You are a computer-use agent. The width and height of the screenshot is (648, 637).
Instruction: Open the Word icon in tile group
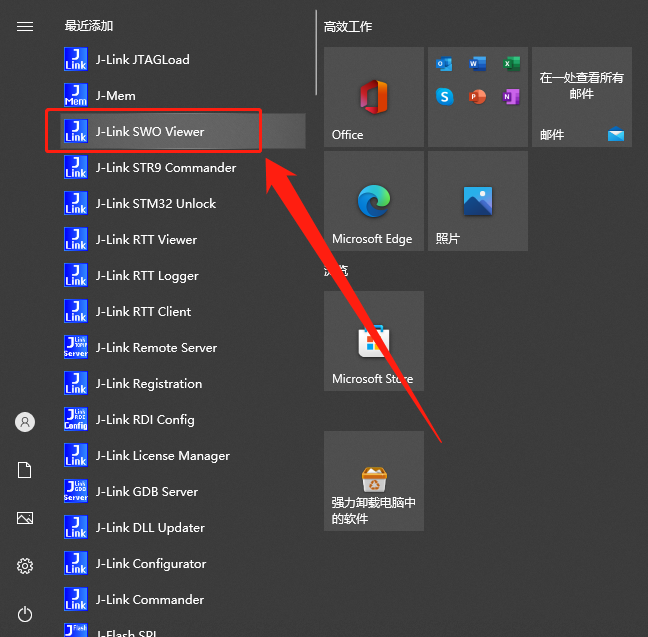coord(477,64)
